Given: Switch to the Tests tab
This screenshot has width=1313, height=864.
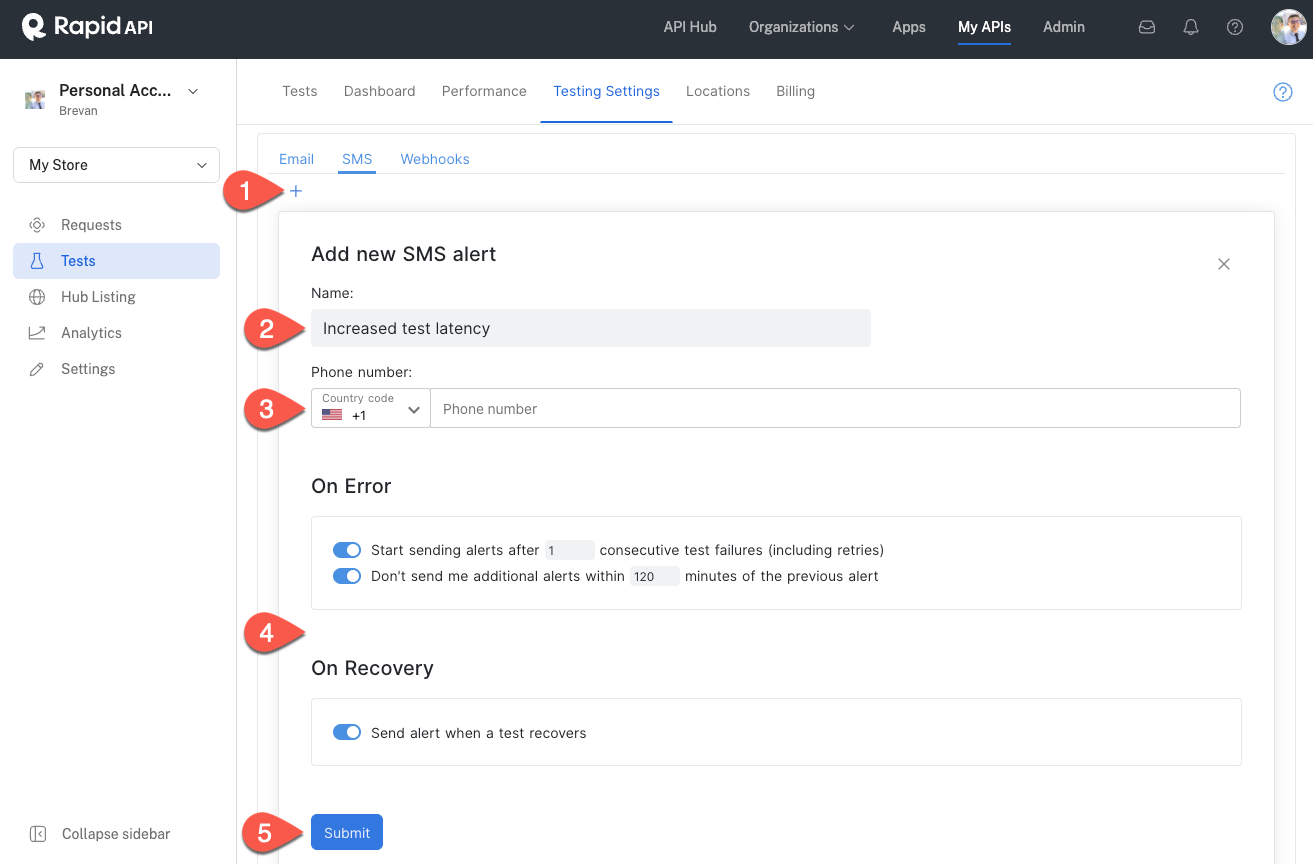Looking at the screenshot, I should (x=300, y=91).
